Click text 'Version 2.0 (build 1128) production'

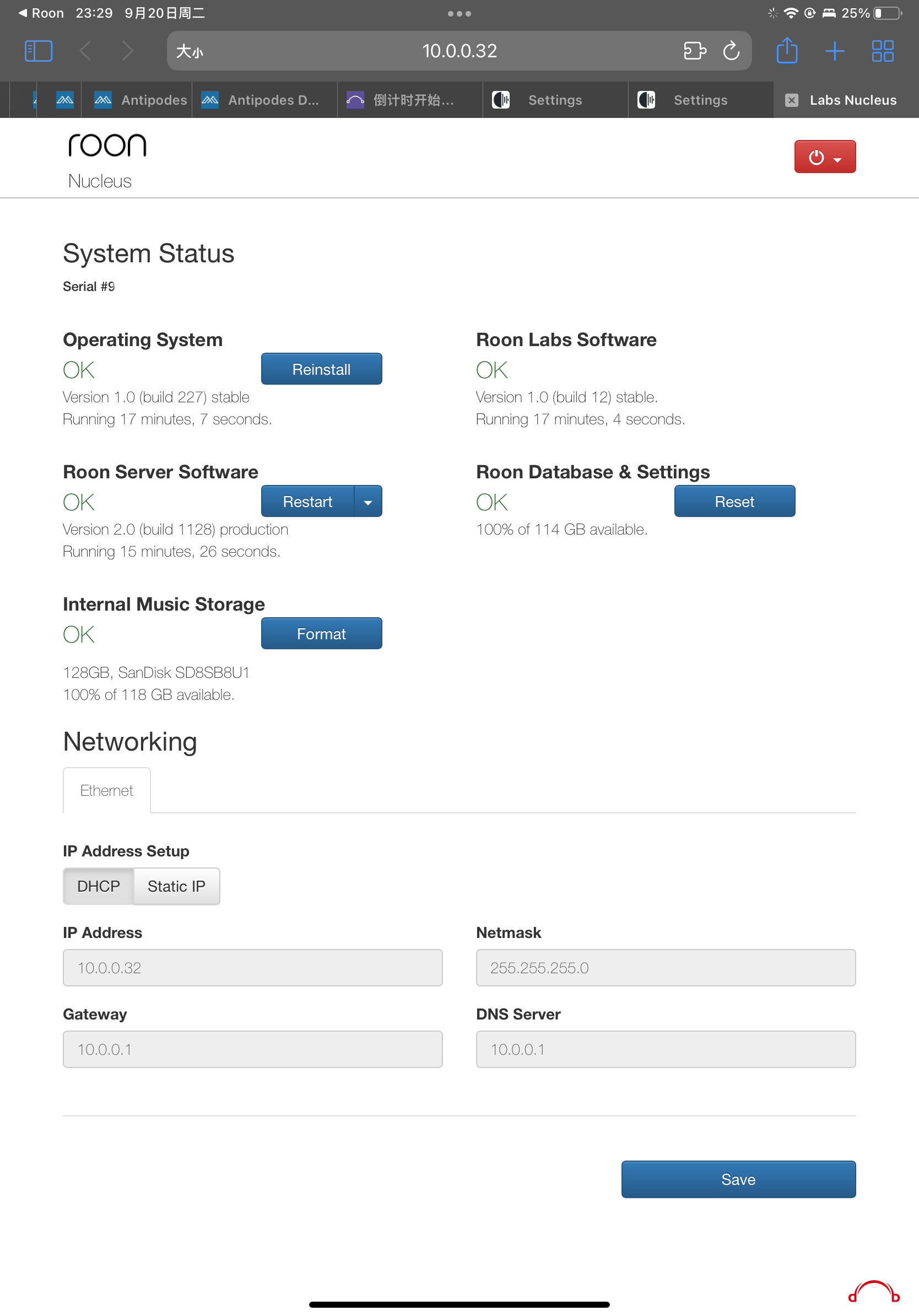(x=175, y=529)
